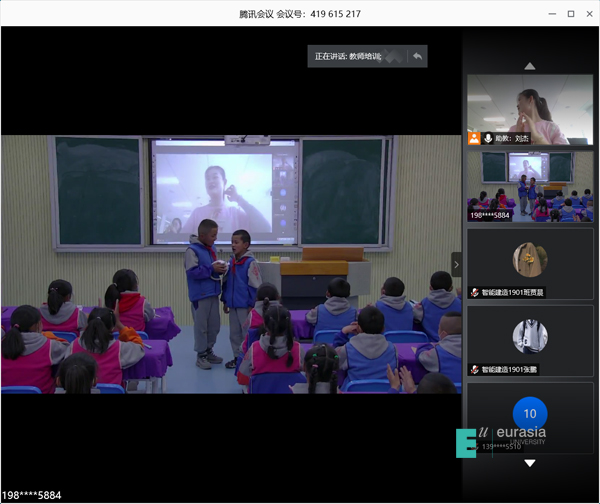Click the 198****5884 name label at bottom left
This screenshot has height=504, width=600.
click(32, 495)
